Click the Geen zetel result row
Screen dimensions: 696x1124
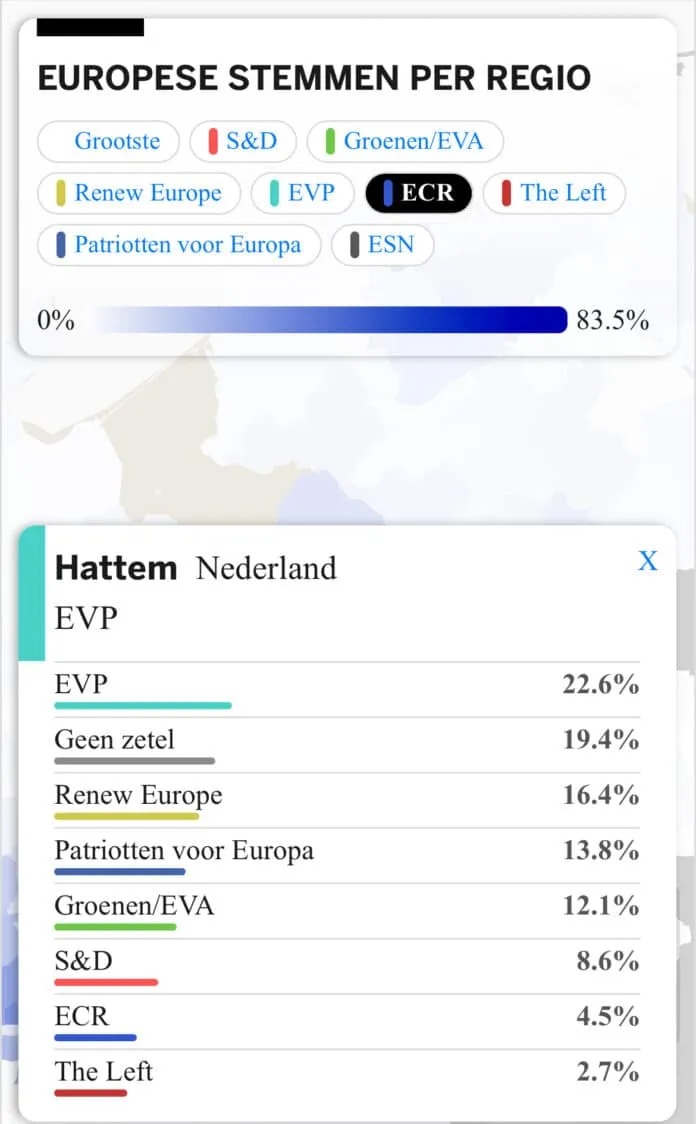click(346, 742)
